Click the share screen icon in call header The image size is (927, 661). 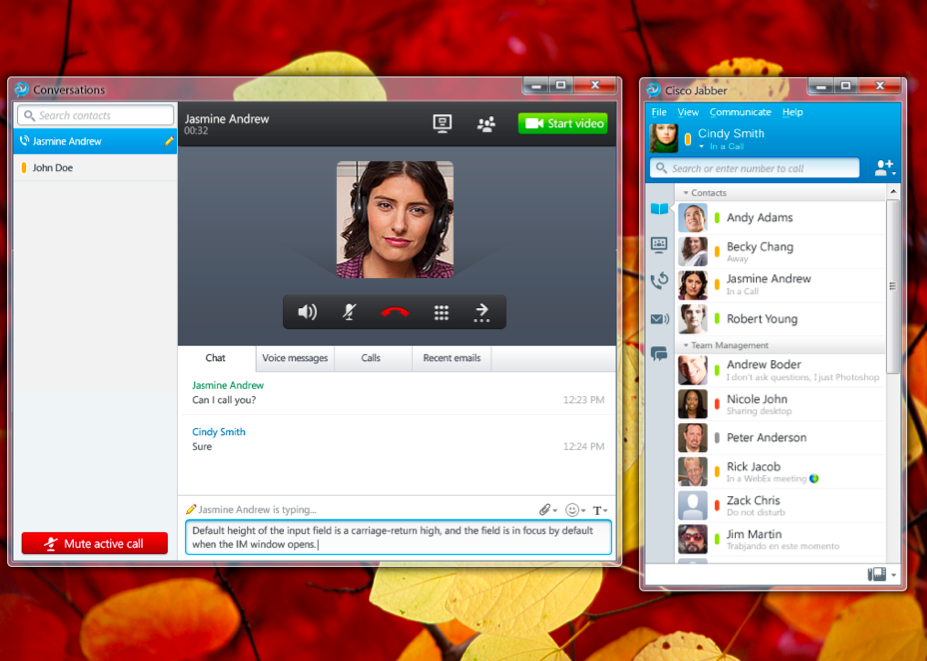[x=442, y=123]
